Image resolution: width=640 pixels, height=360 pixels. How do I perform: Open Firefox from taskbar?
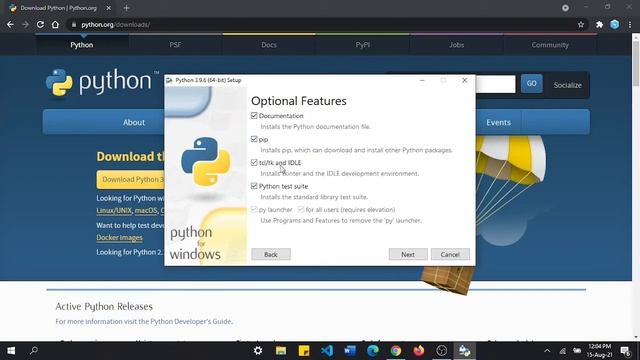[x=419, y=351]
